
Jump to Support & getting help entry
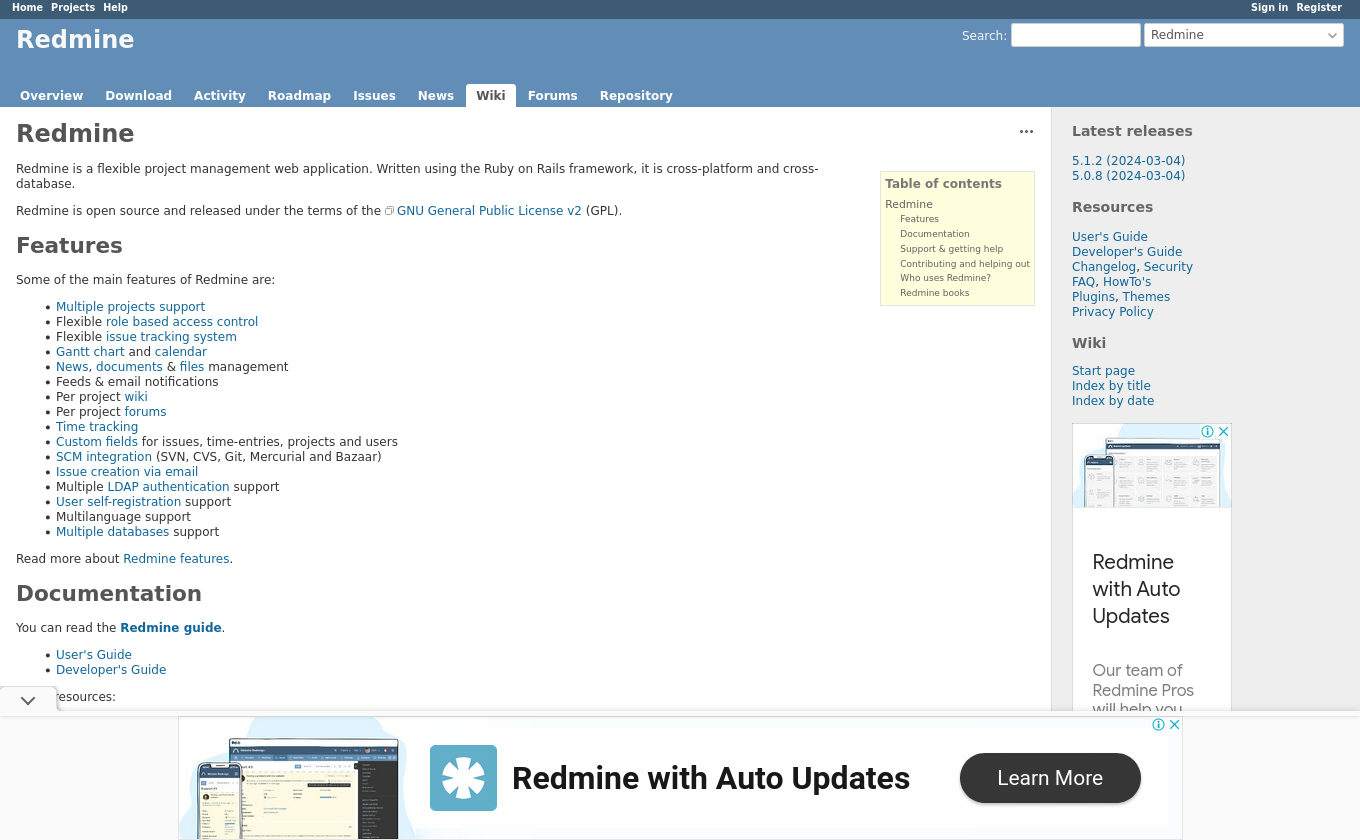coord(951,249)
